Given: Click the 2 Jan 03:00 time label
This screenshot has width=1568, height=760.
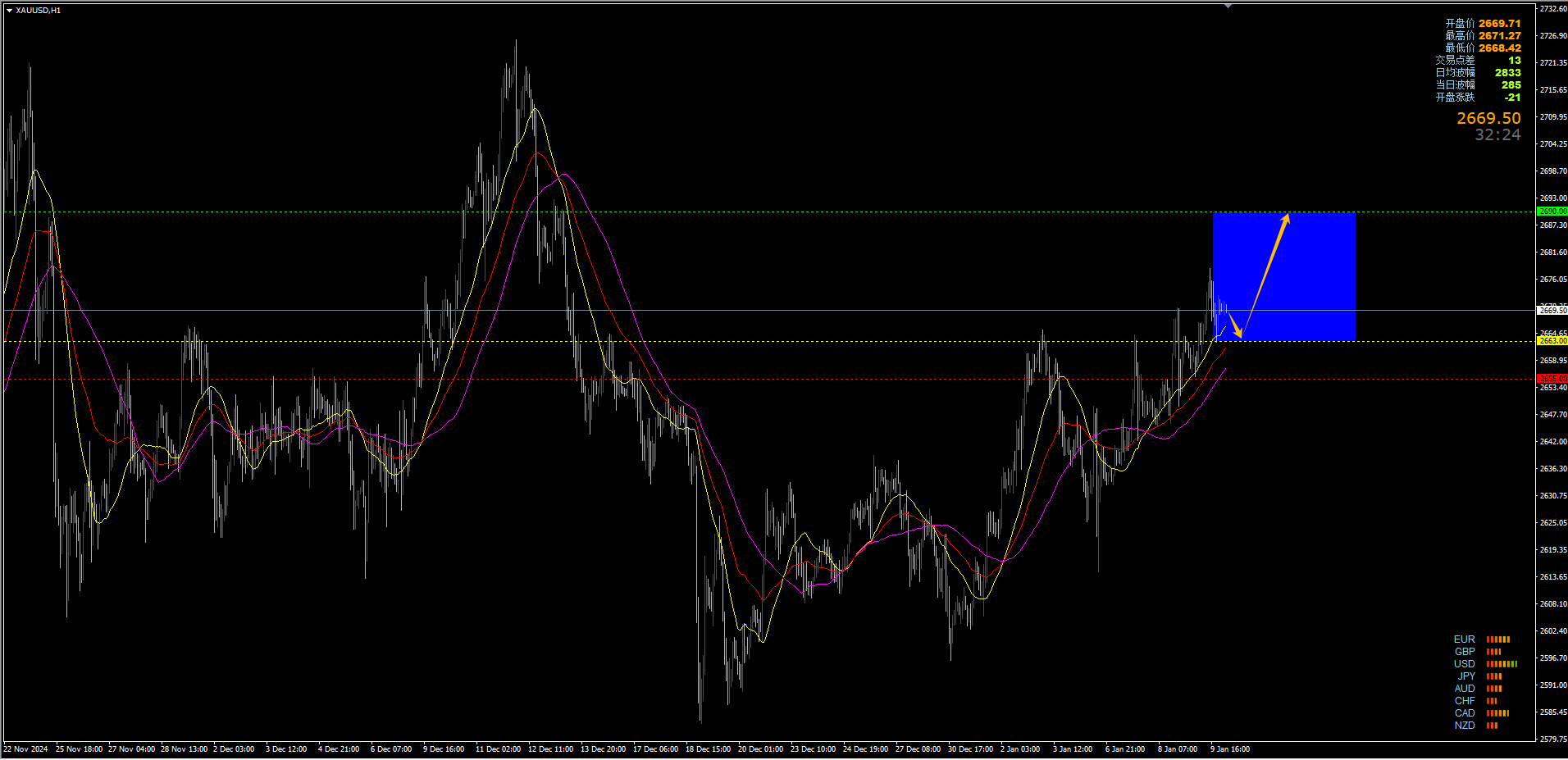Looking at the screenshot, I should pyautogui.click(x=1020, y=749).
